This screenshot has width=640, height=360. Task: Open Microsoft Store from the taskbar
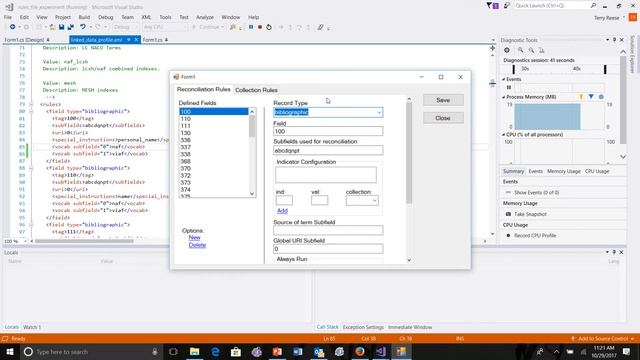click(x=236, y=351)
